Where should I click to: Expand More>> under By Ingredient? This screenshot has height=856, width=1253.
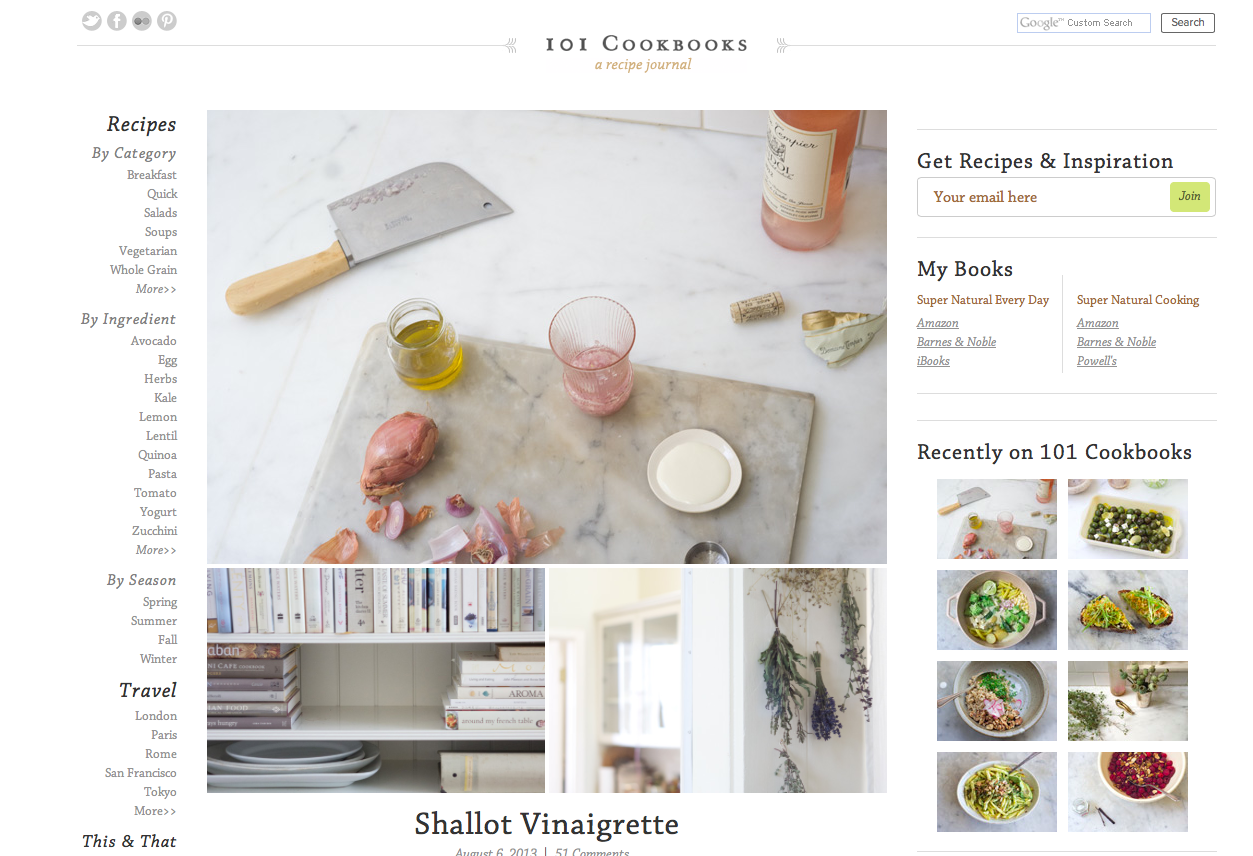[156, 550]
